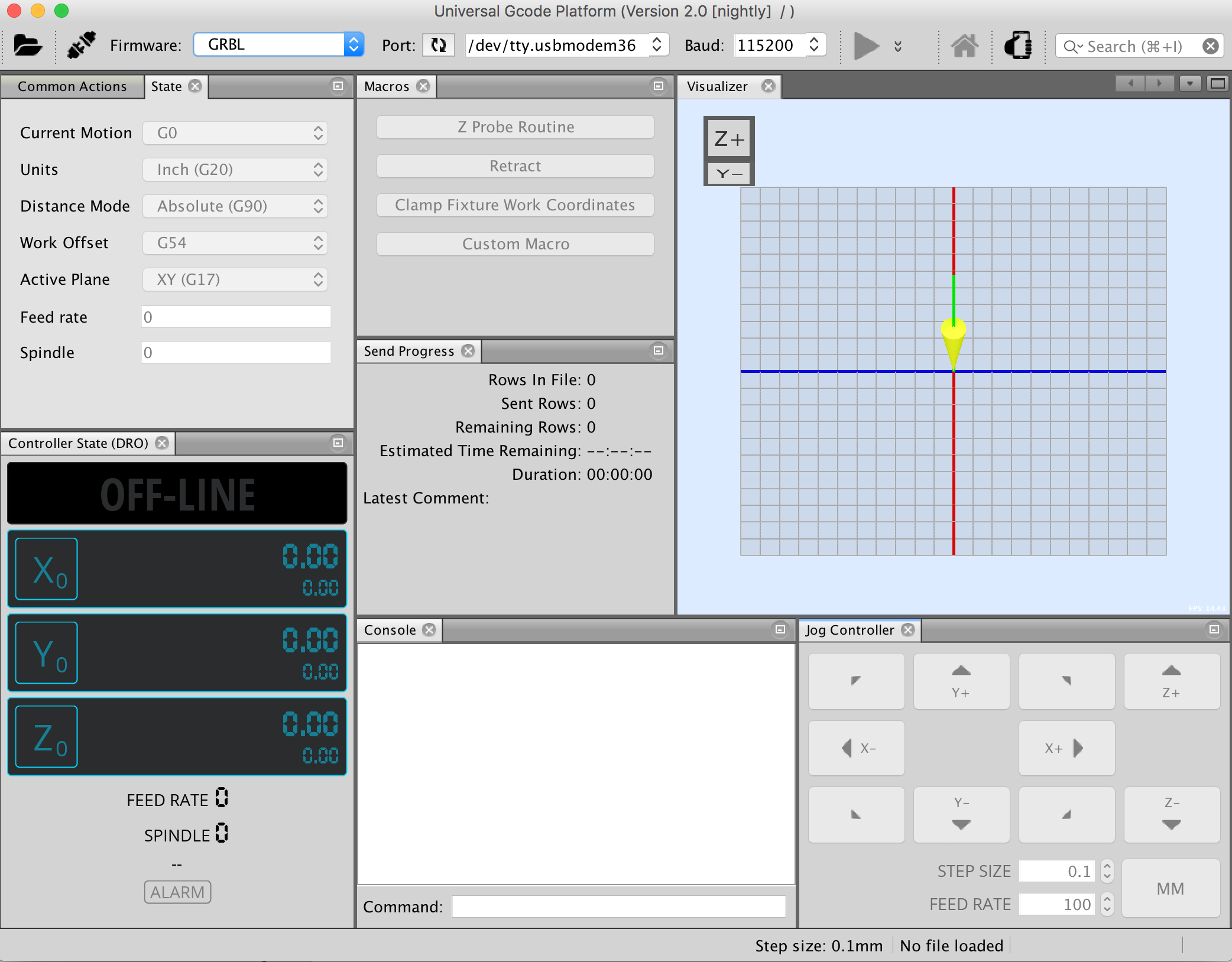The height and width of the screenshot is (962, 1232).
Task: Switch visualizer to Z+ view
Action: coord(729,138)
